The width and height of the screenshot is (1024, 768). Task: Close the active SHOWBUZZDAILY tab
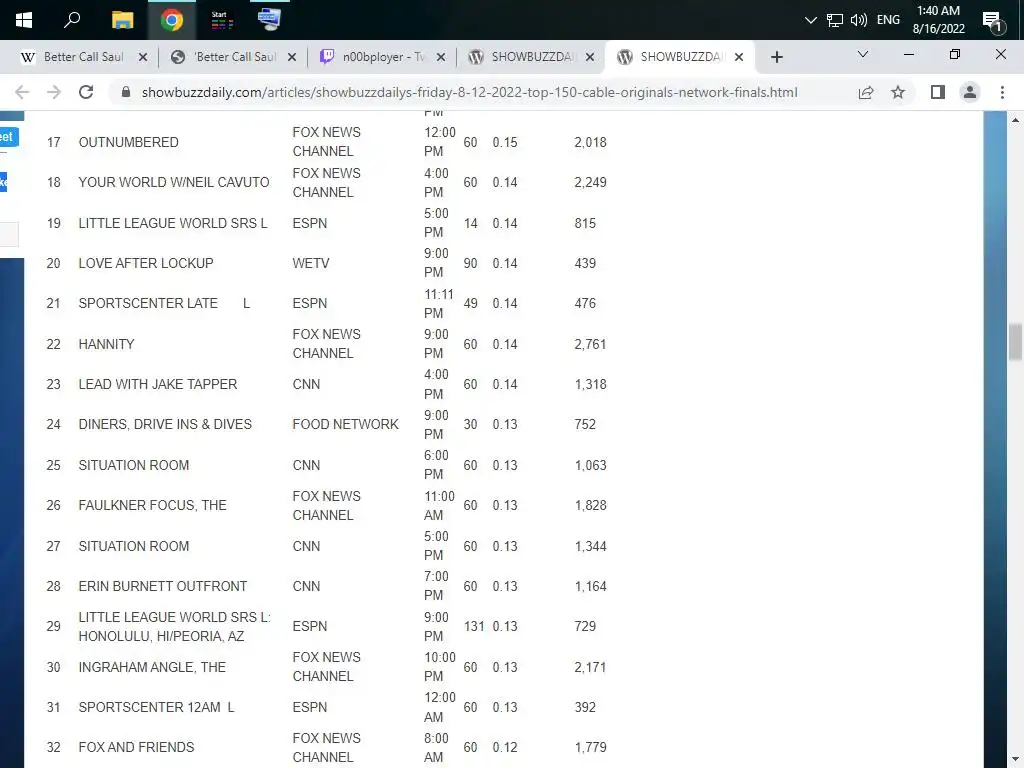point(739,57)
